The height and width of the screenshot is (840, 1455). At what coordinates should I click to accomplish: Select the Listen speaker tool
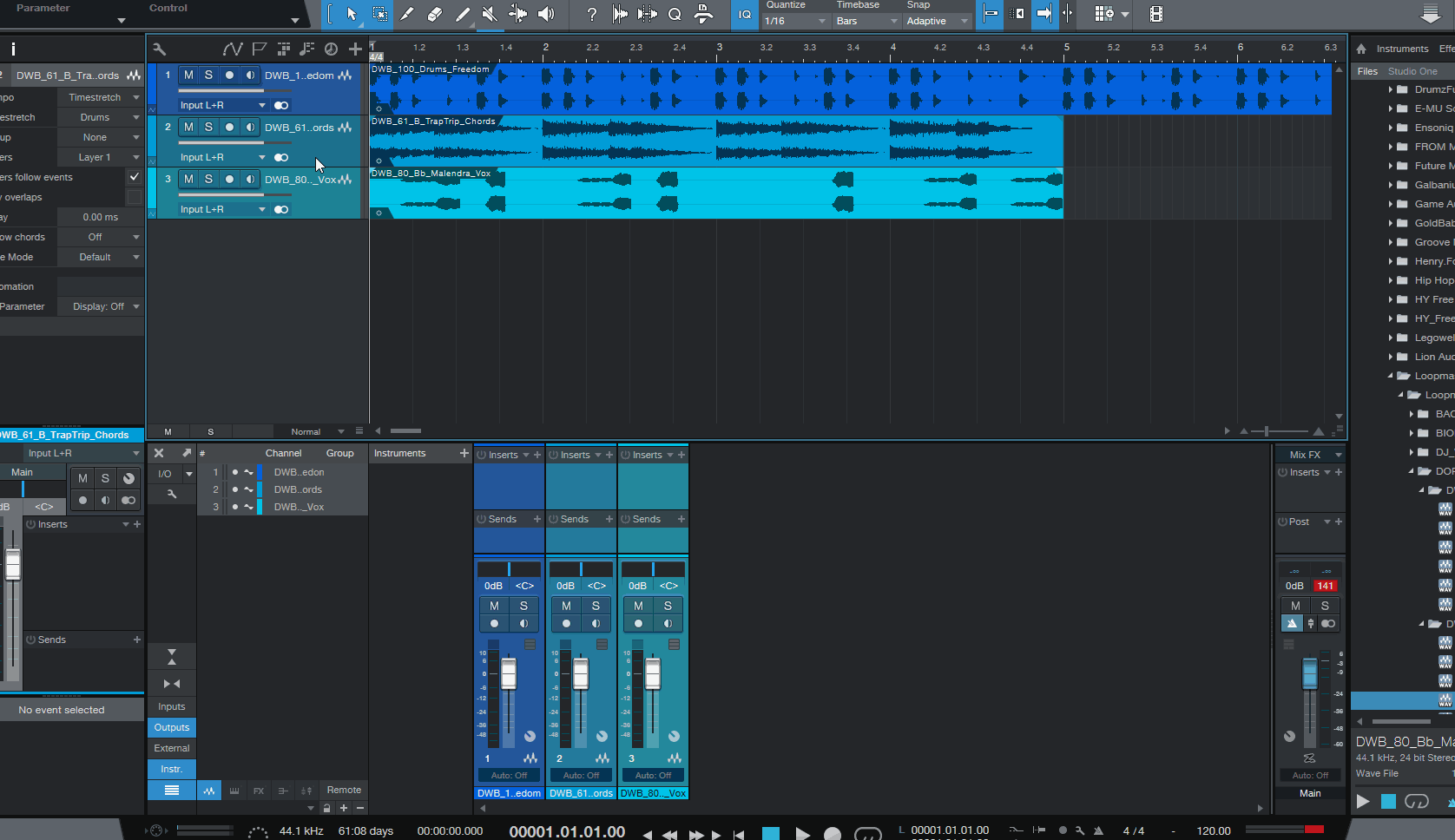click(x=546, y=14)
